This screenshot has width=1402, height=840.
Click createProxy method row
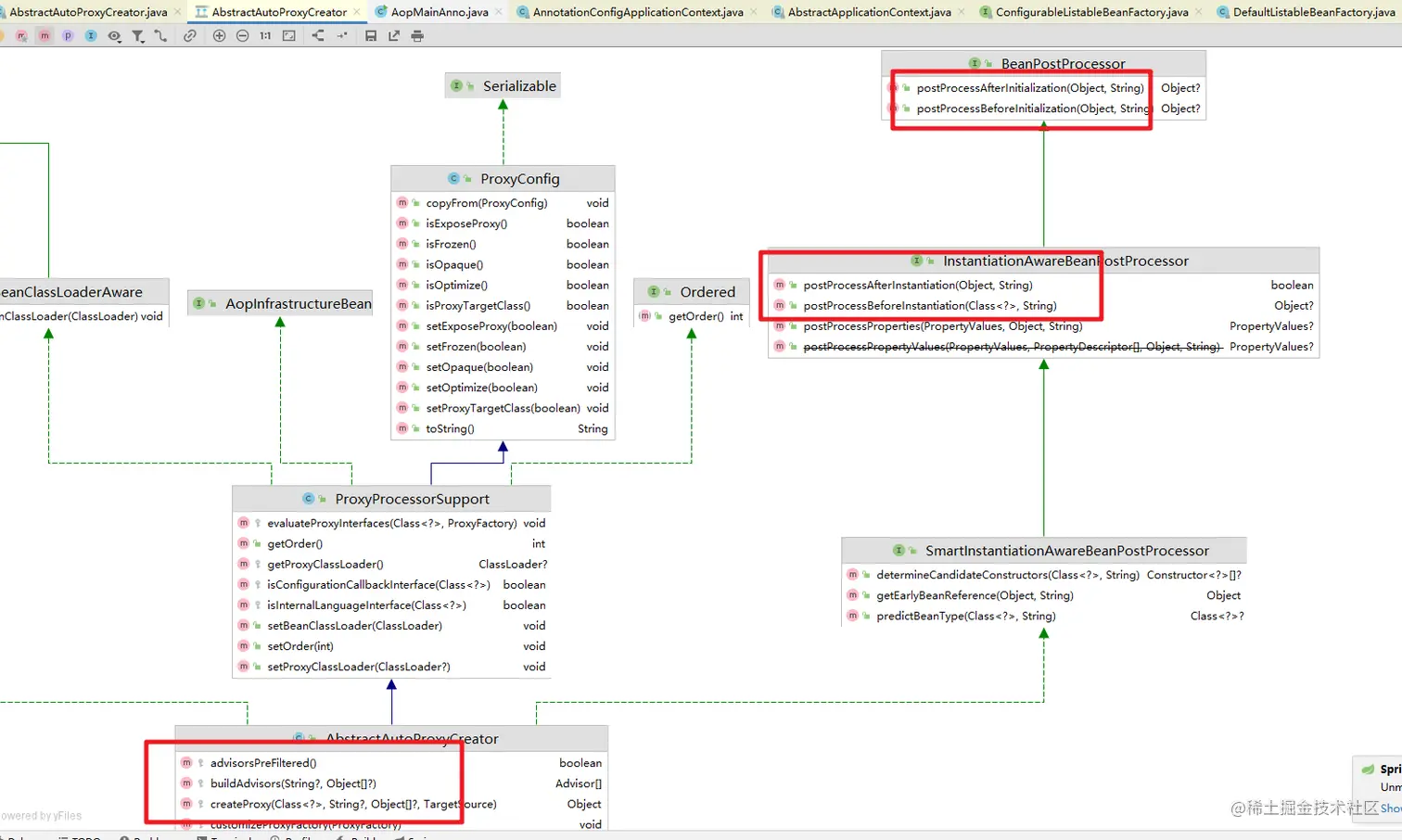(x=391, y=804)
